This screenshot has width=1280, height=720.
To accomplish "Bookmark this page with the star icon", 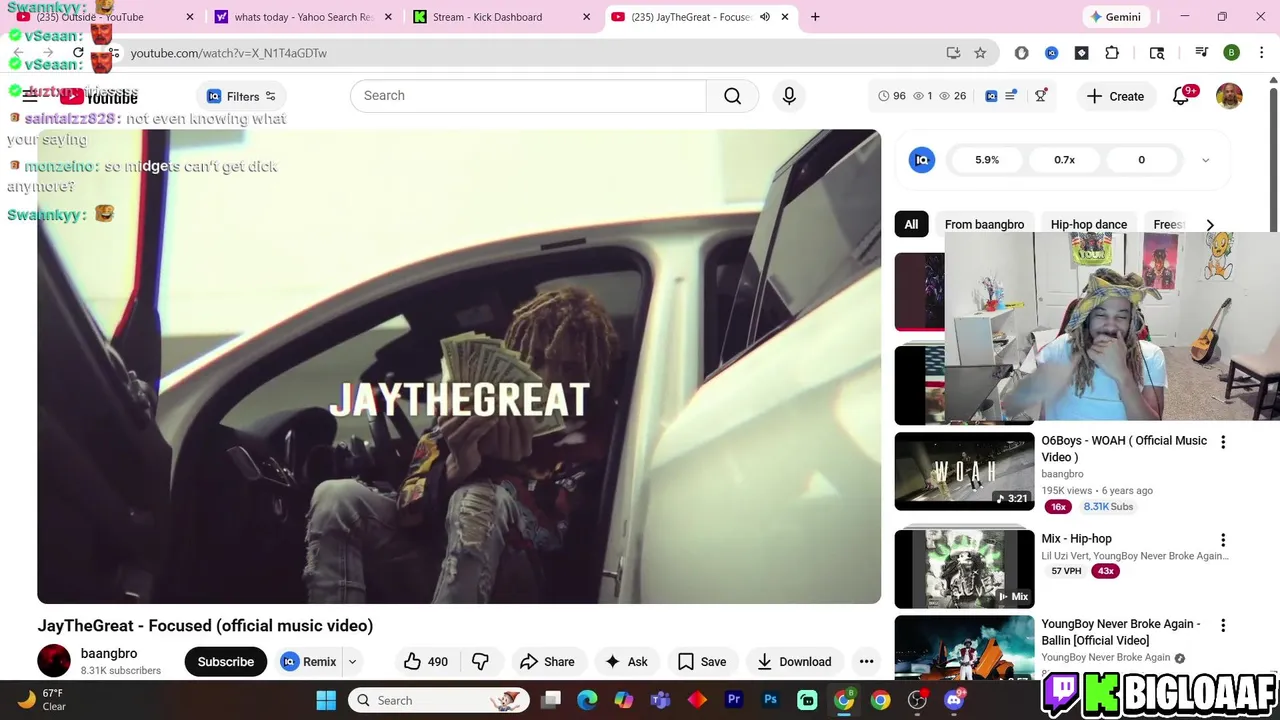I will tap(980, 53).
